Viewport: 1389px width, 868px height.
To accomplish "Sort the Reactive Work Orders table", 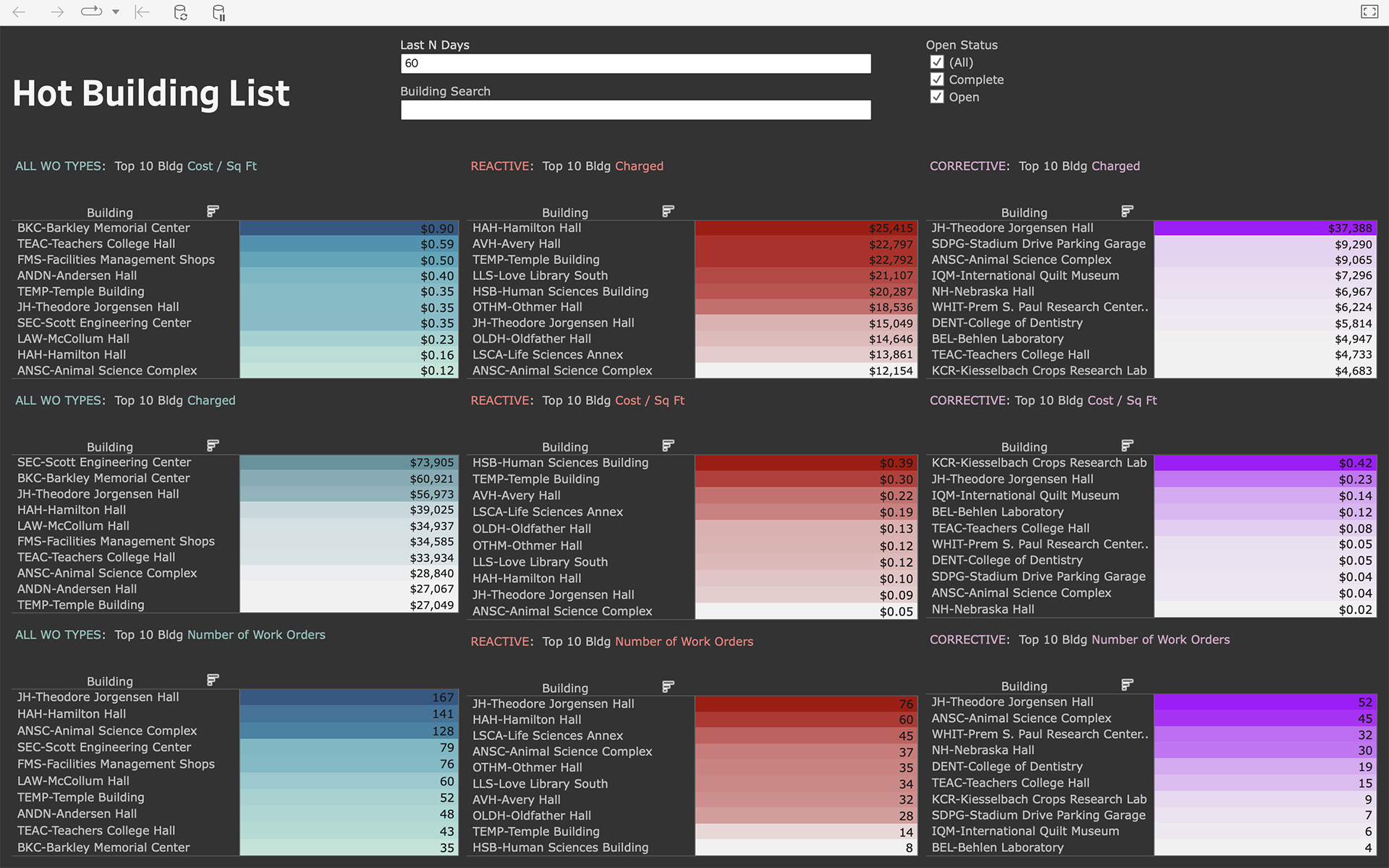I will (x=668, y=686).
